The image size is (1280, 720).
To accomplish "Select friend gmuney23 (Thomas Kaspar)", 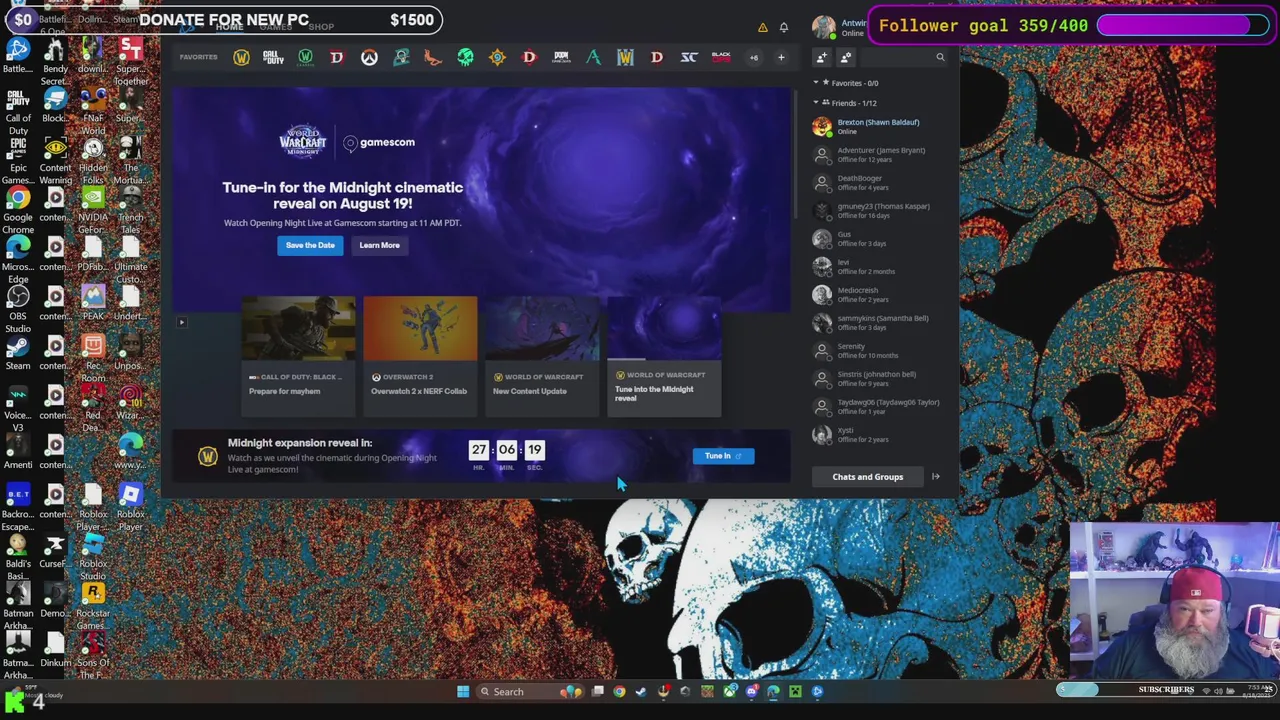I will 878,211.
